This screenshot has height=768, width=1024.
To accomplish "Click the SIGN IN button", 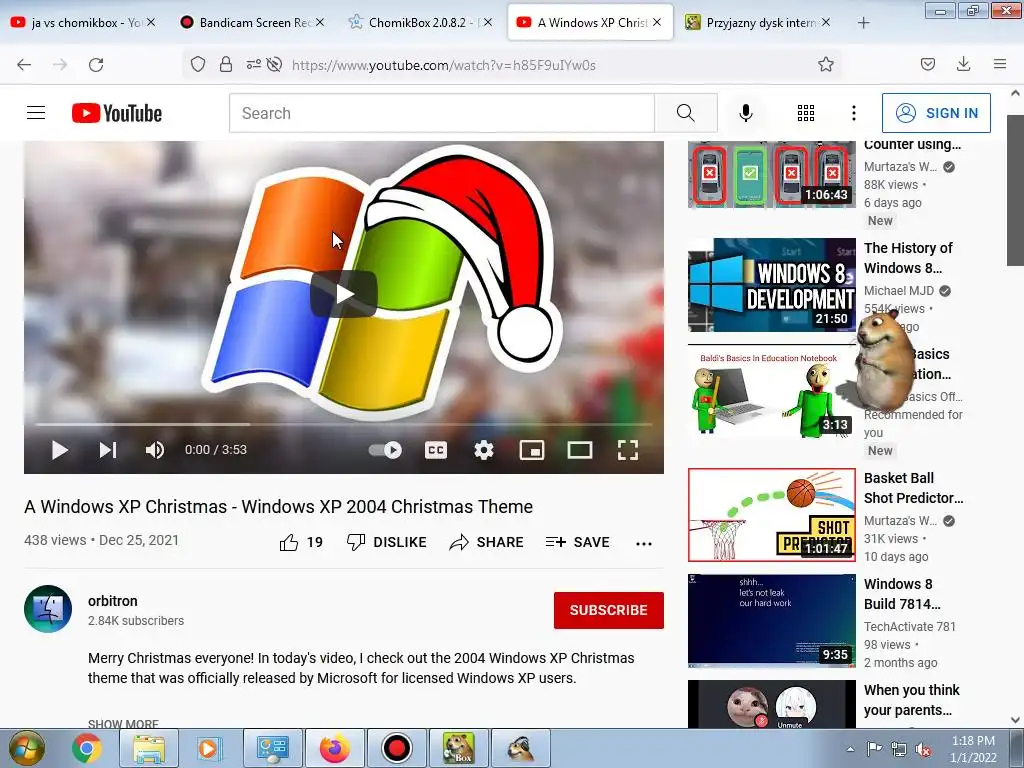I will point(936,113).
